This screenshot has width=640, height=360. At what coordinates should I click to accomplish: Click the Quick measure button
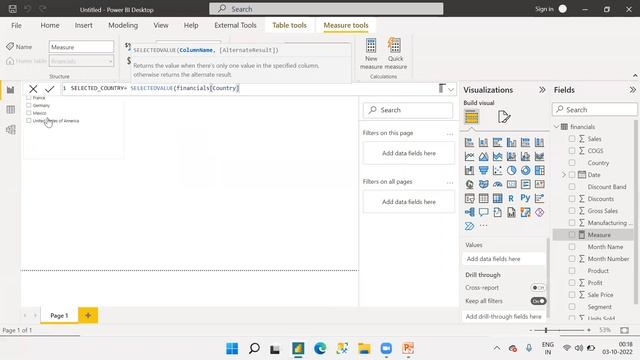(x=395, y=54)
